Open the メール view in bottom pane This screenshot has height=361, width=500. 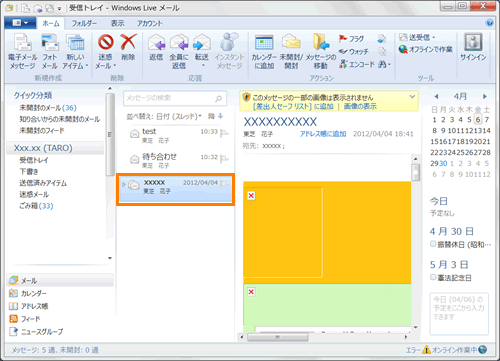60,280
